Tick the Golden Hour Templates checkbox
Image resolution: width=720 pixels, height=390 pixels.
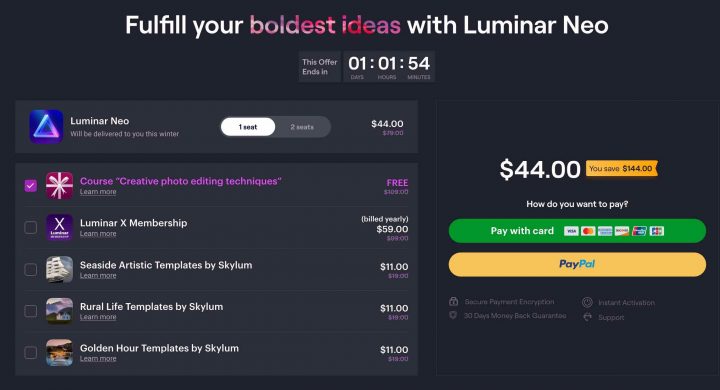(x=31, y=352)
